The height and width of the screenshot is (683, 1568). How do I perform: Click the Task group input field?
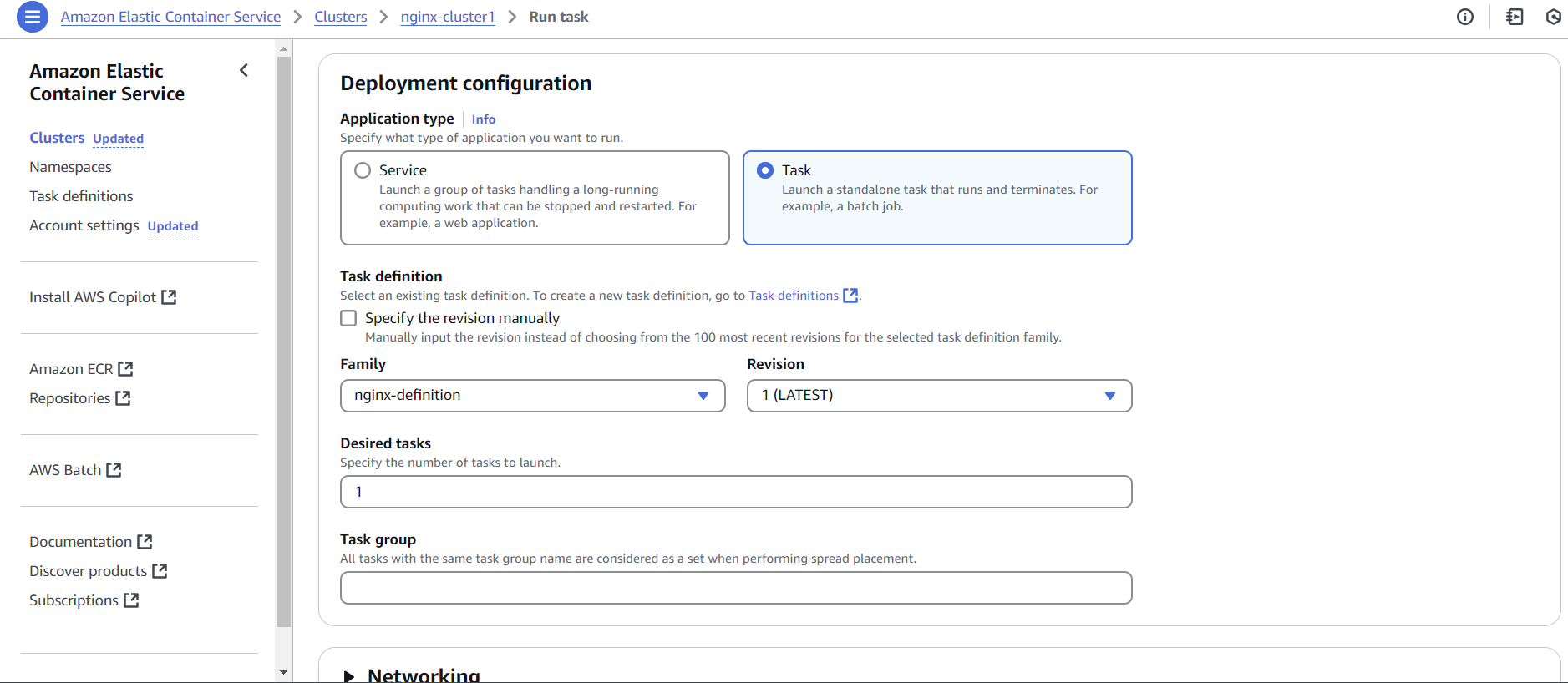[735, 588]
